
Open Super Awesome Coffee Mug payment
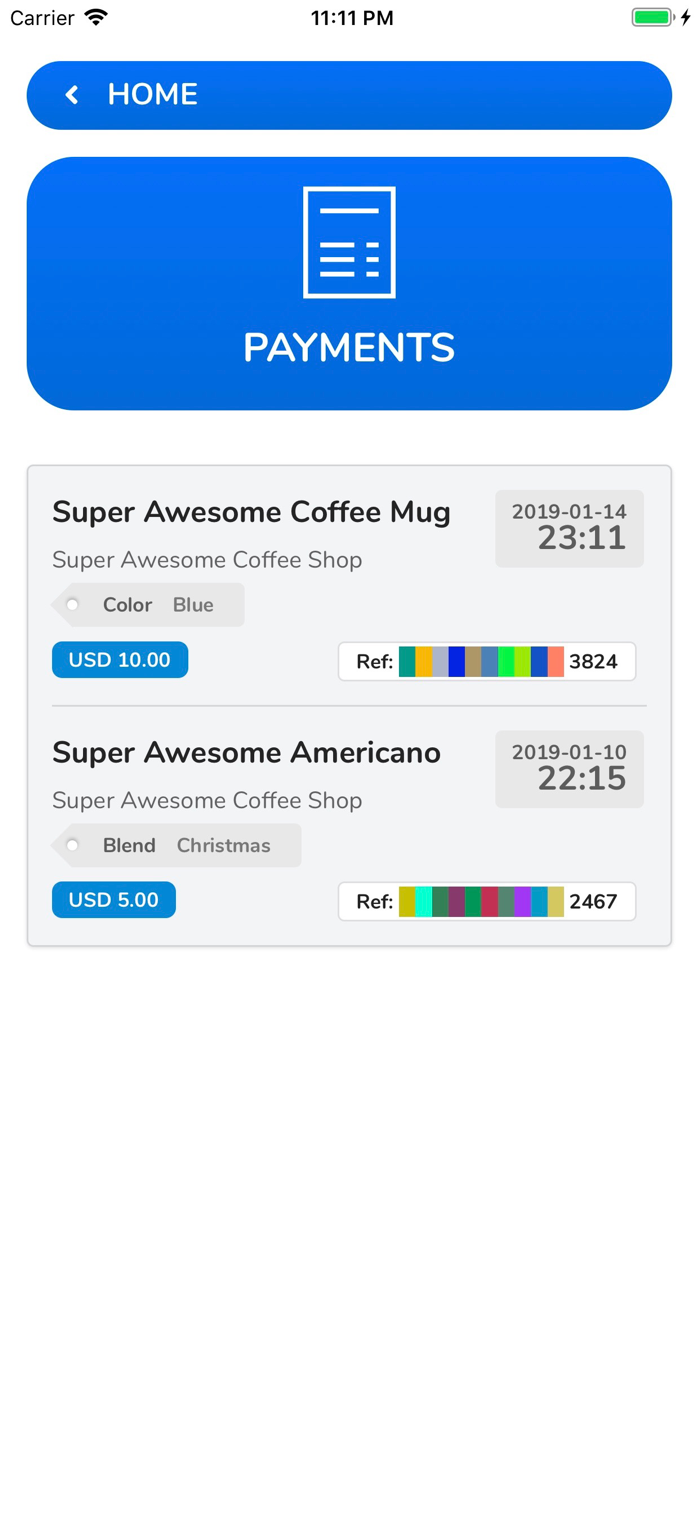349,586
